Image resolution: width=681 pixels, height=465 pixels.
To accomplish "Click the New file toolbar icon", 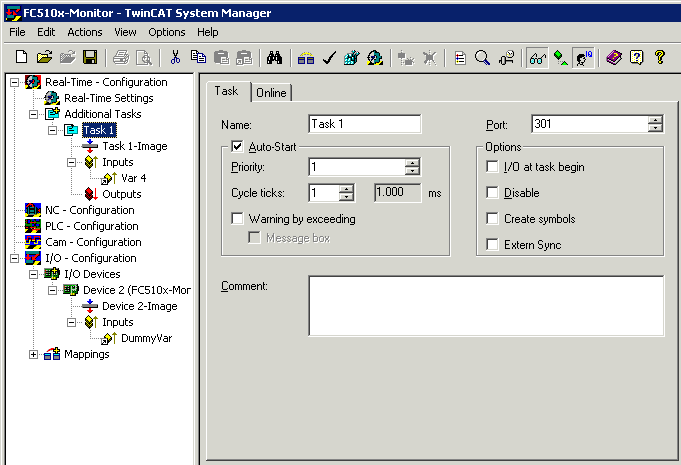I will tap(21, 57).
